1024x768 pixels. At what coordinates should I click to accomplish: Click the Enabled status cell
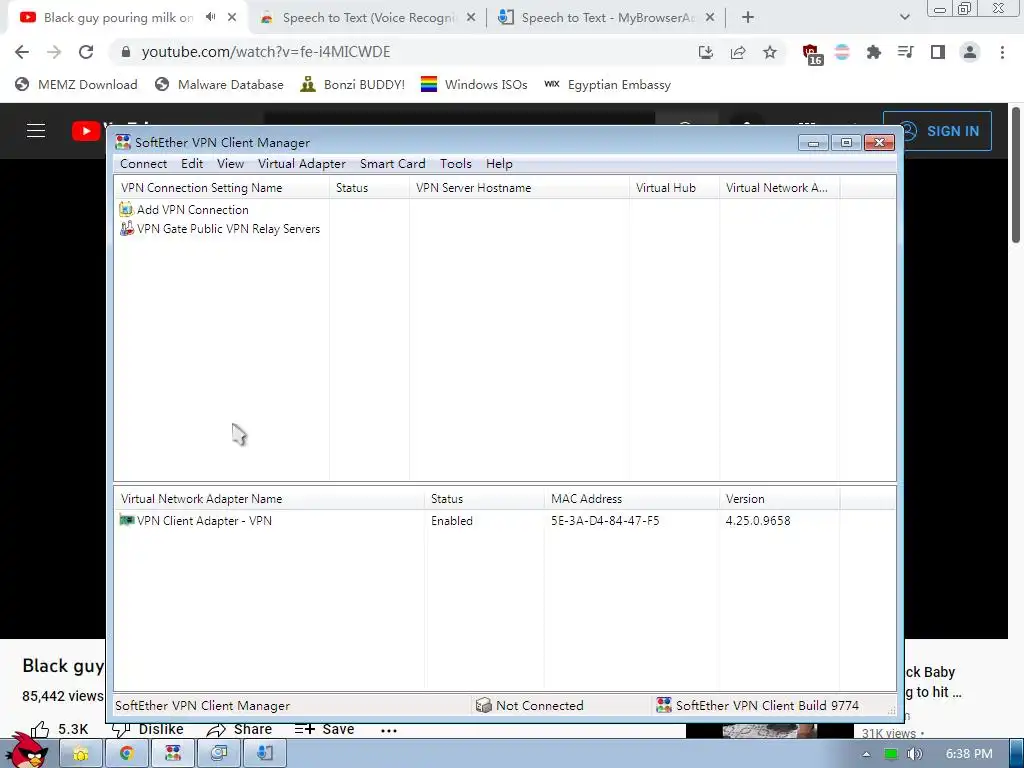(451, 521)
